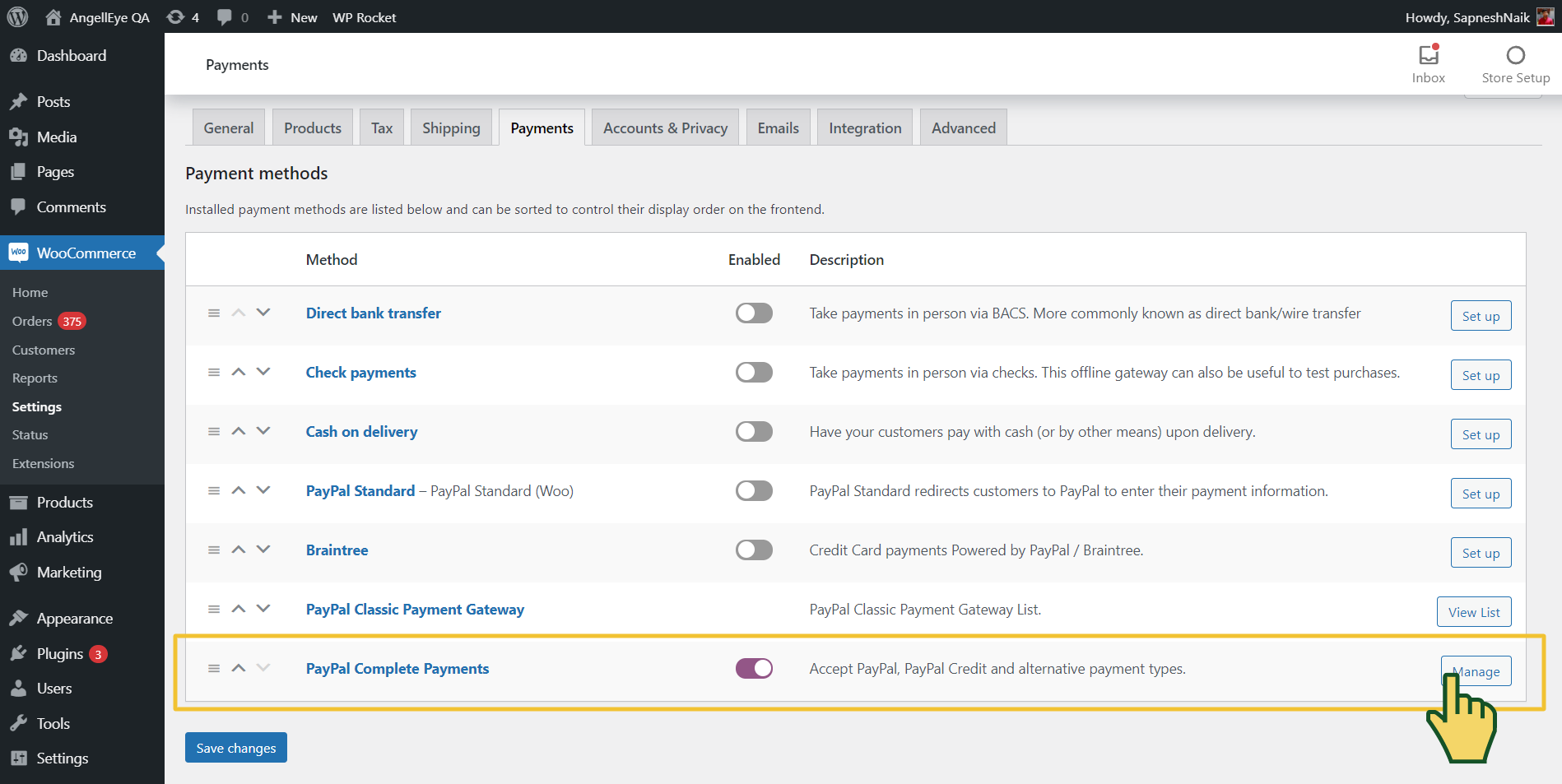Open Tools in the sidebar
Image resolution: width=1562 pixels, height=784 pixels.
[x=82, y=724]
